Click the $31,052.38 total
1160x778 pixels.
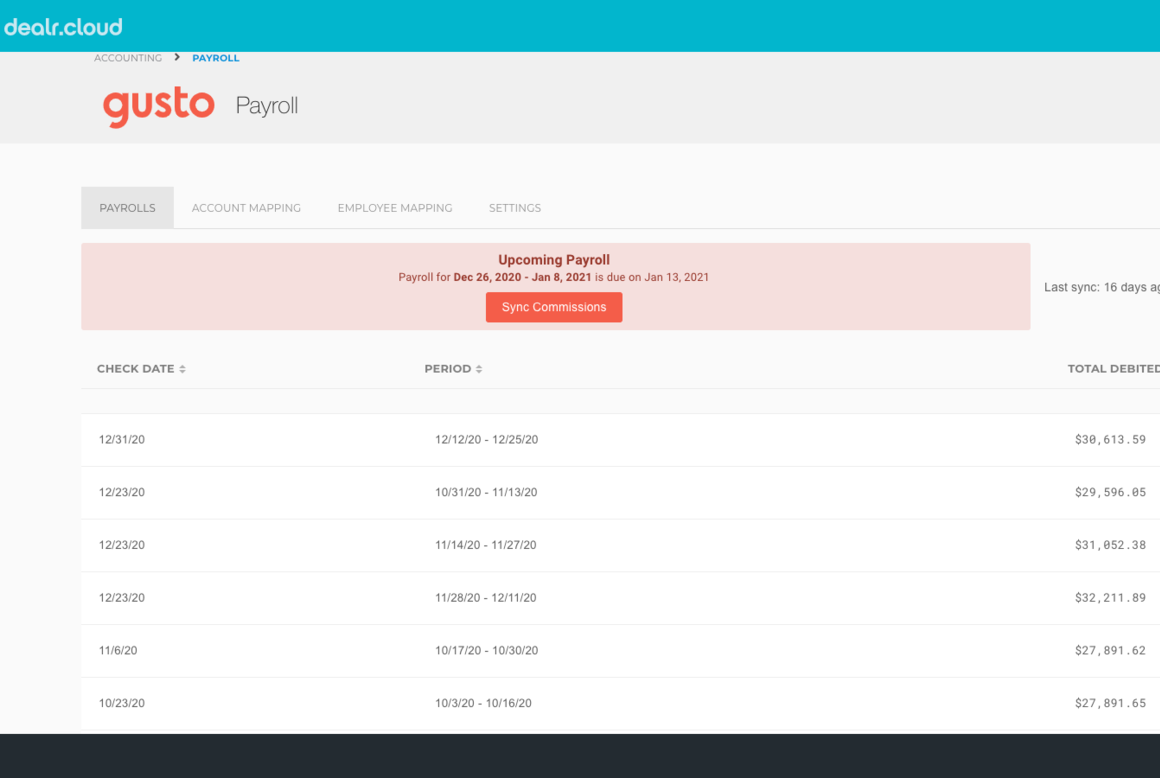[x=1110, y=545]
